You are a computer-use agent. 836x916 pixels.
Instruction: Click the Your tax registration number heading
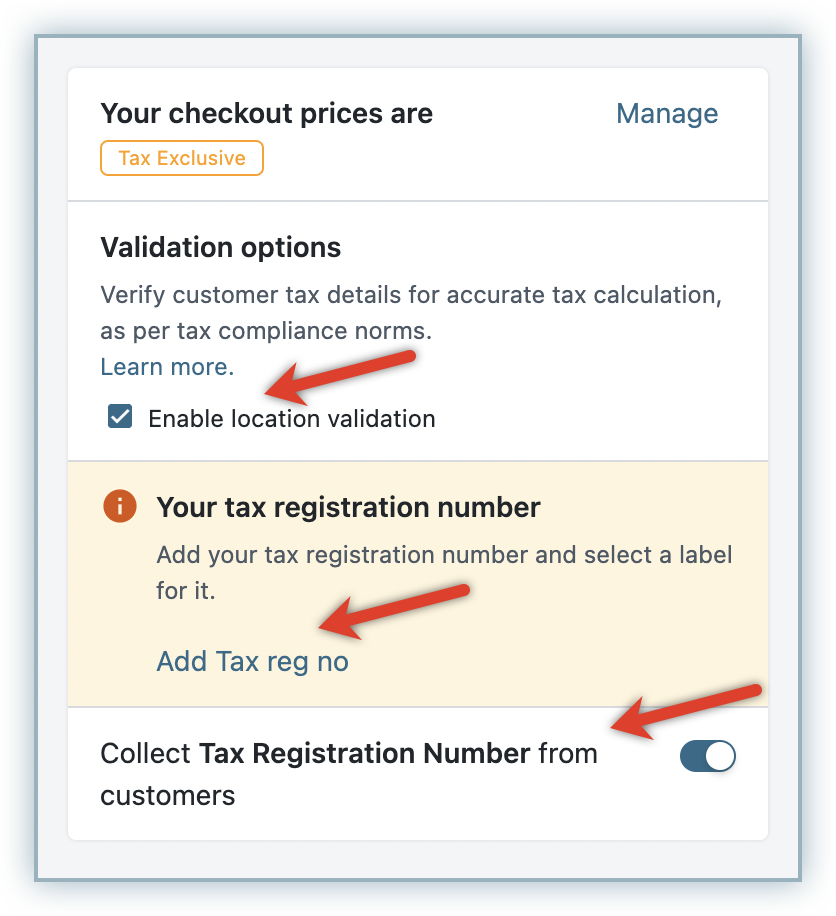tap(348, 507)
